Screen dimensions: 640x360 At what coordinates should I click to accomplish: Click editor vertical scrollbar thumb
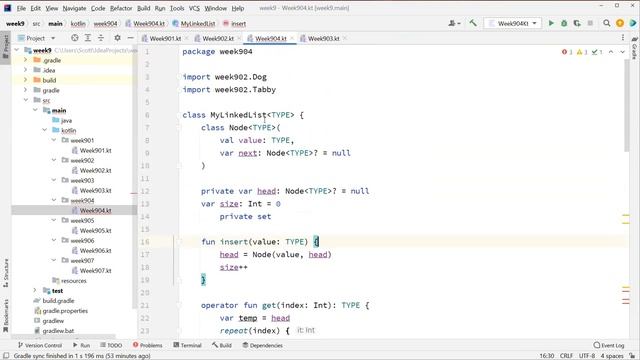tap(627, 105)
